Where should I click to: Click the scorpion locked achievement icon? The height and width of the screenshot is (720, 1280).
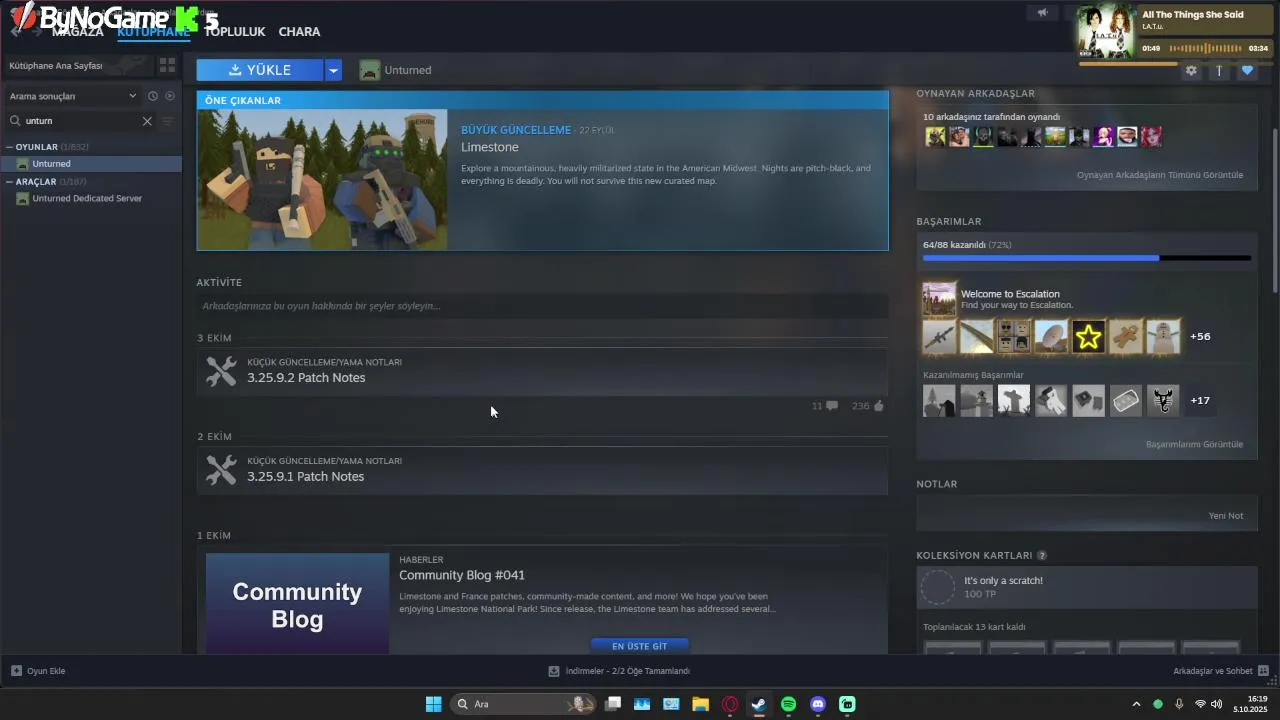click(1163, 400)
